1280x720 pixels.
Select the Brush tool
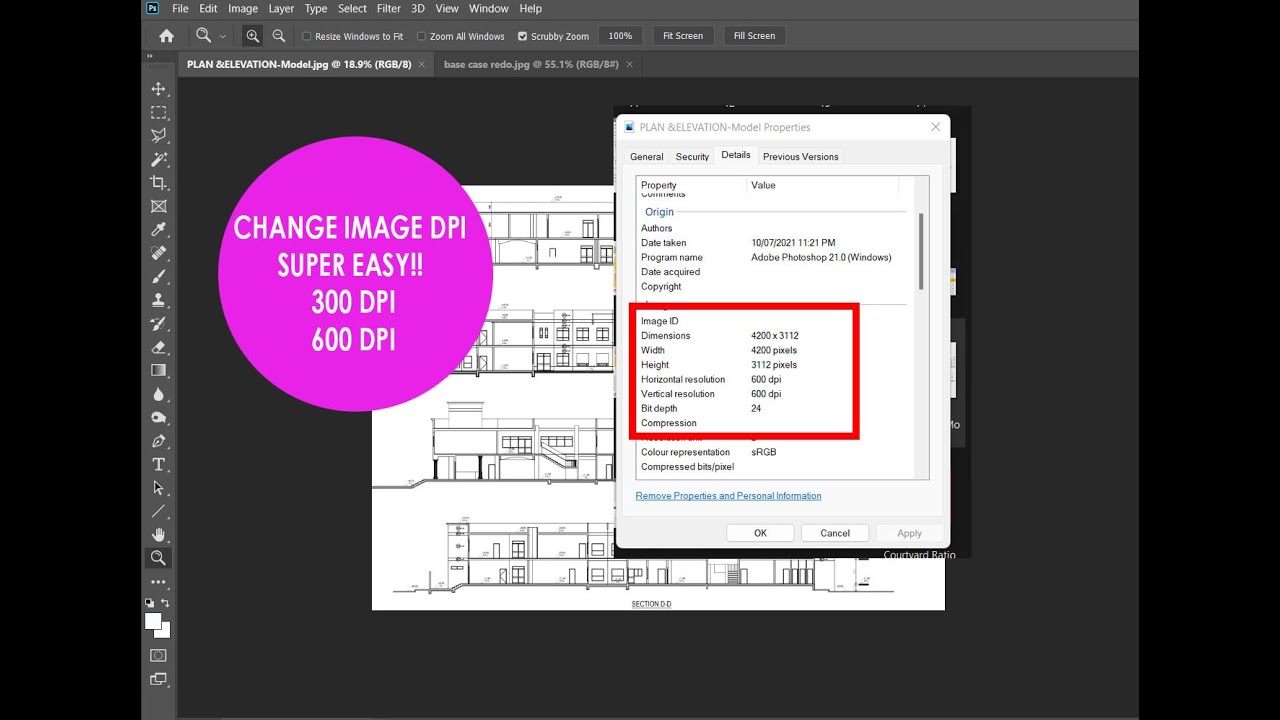(158, 276)
